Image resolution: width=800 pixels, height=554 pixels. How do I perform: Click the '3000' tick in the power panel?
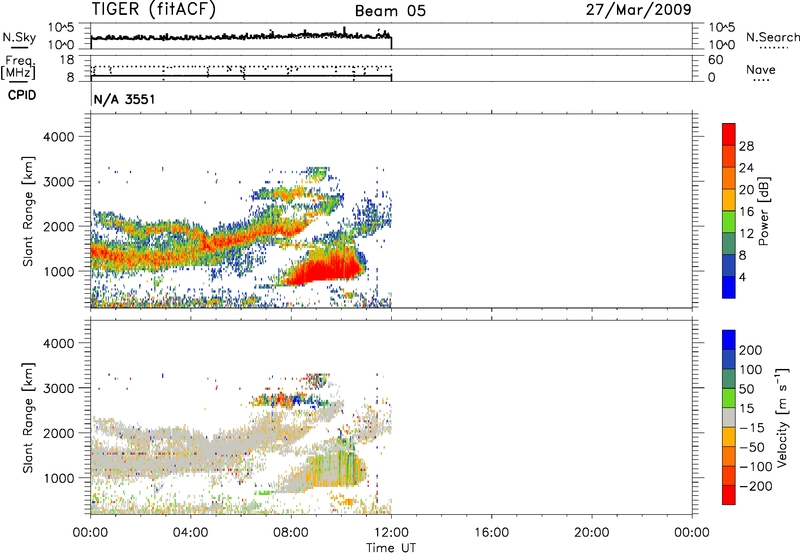[58, 182]
